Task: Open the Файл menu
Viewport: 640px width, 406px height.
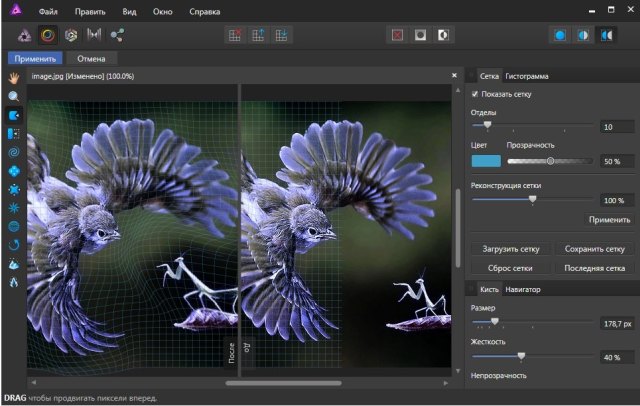Action: [48, 11]
